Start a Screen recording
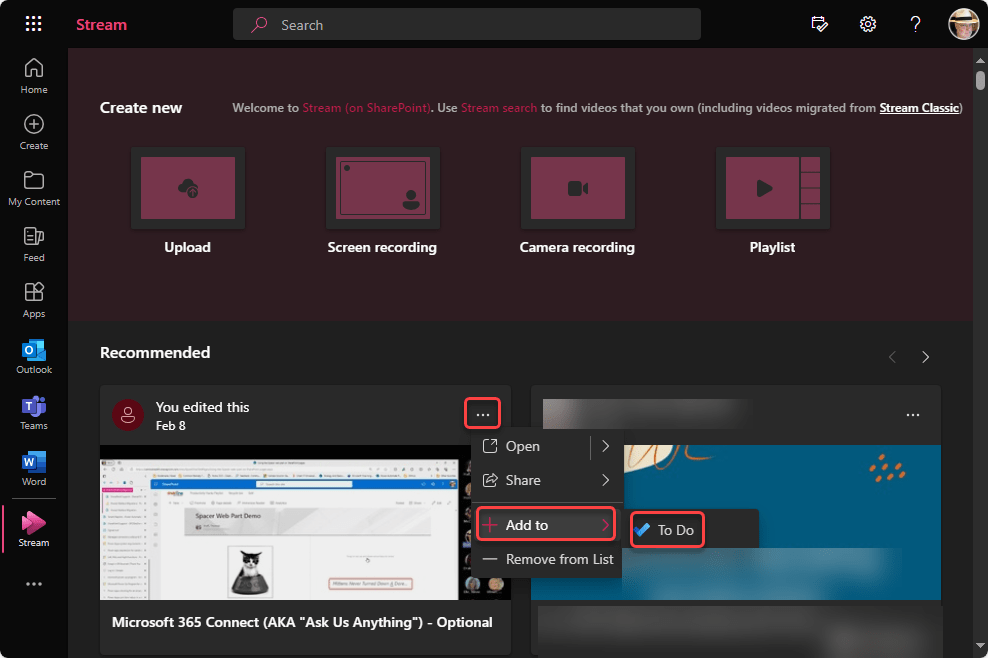Screen dimensions: 988x658 382,188
